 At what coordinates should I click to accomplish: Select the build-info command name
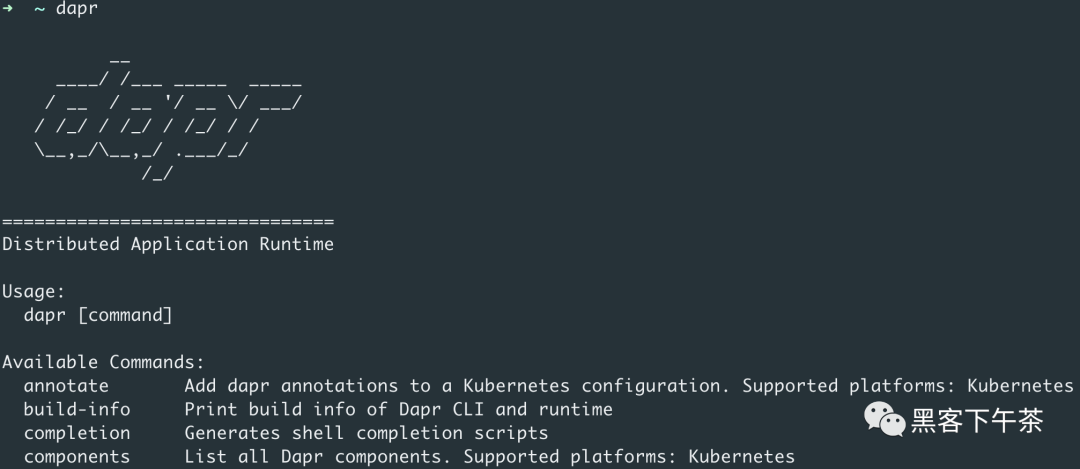77,409
